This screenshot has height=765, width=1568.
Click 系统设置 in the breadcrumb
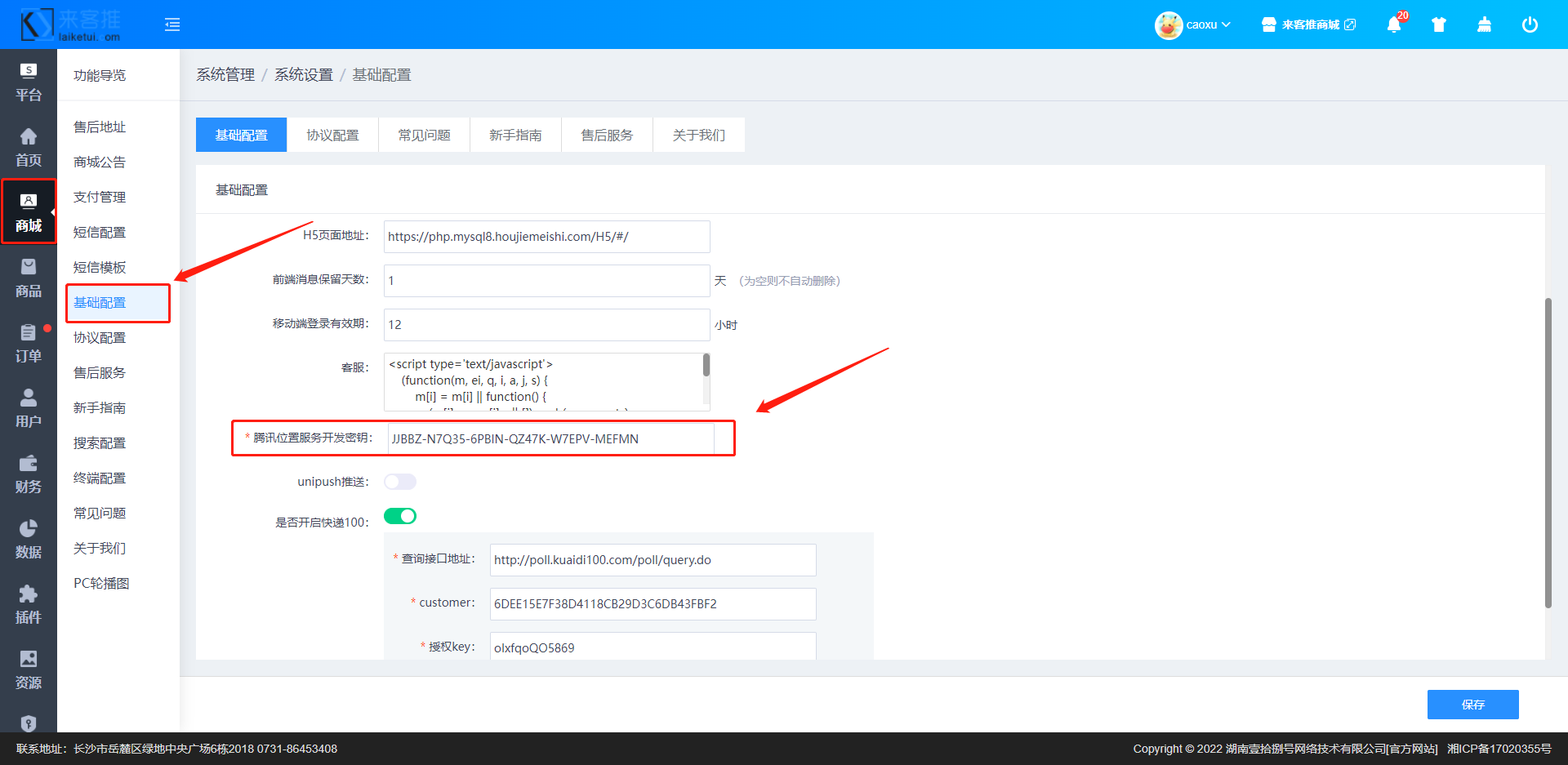tap(304, 75)
